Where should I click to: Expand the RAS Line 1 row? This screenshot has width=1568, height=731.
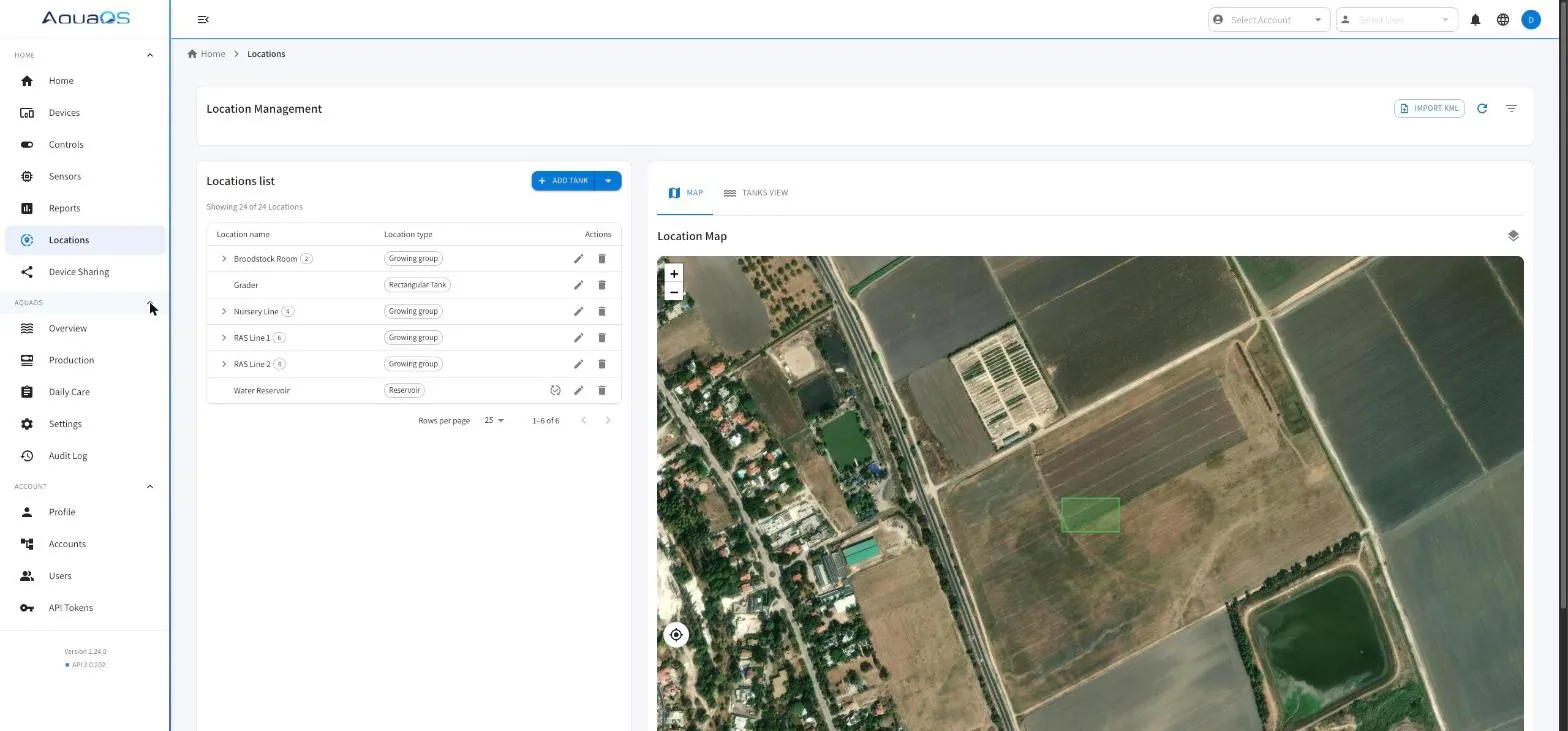(x=224, y=338)
